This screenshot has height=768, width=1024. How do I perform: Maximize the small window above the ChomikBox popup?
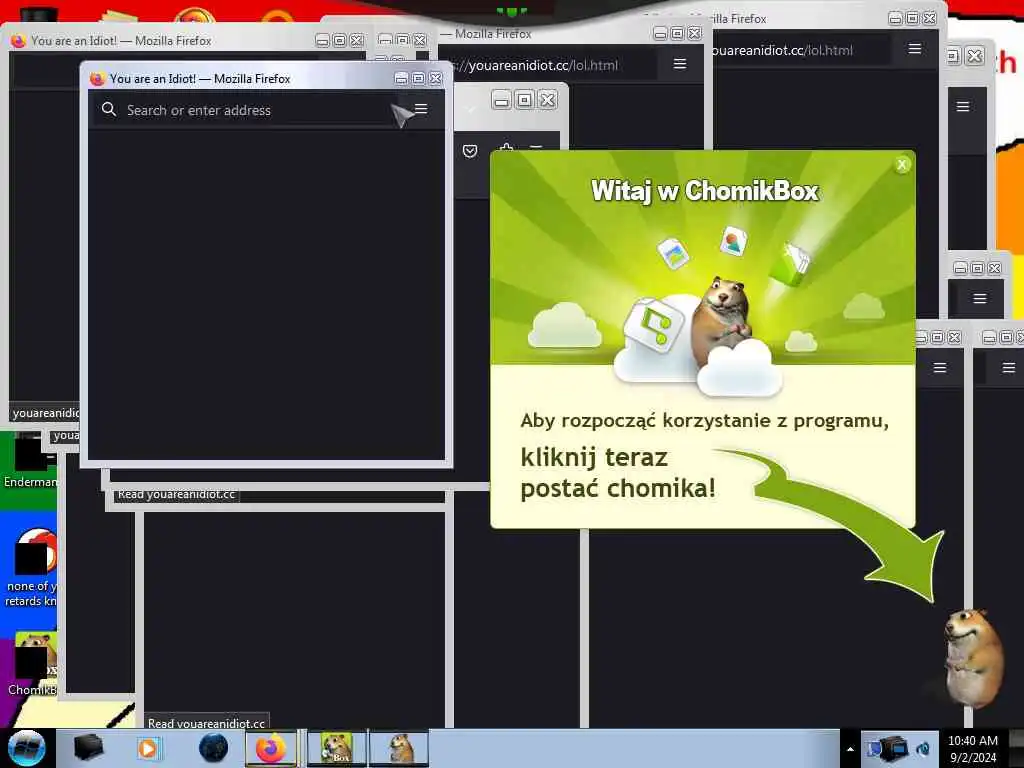coord(524,100)
